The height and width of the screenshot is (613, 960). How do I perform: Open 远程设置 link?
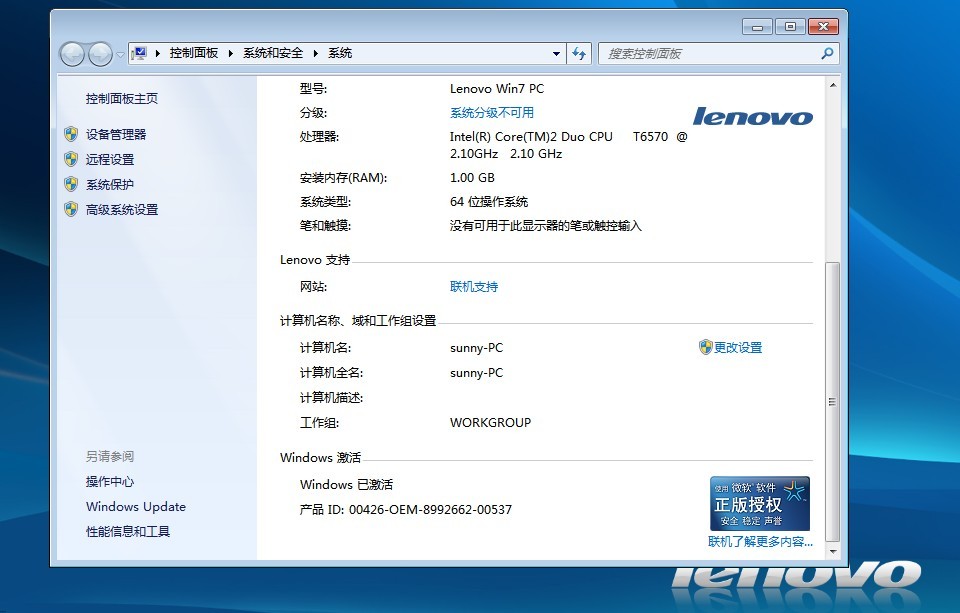110,159
